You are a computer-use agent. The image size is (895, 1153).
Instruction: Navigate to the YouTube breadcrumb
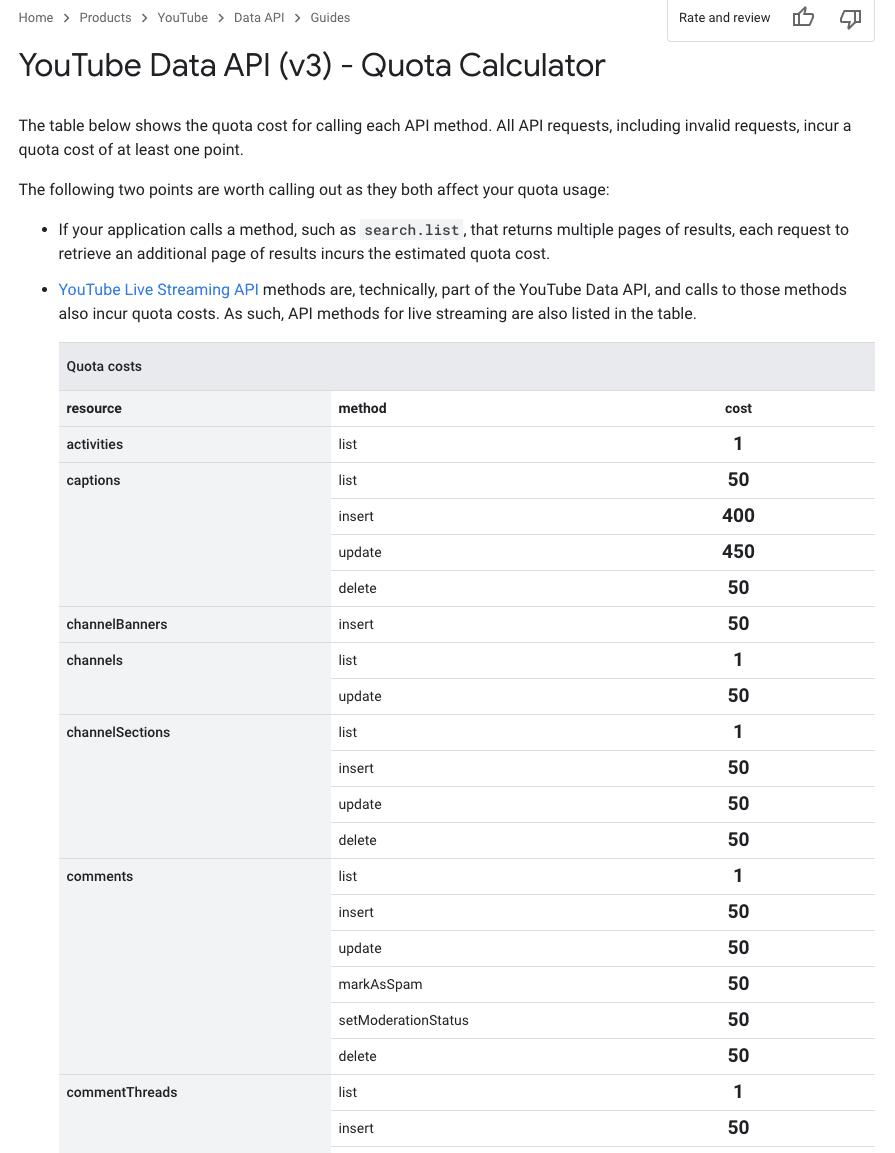(183, 18)
